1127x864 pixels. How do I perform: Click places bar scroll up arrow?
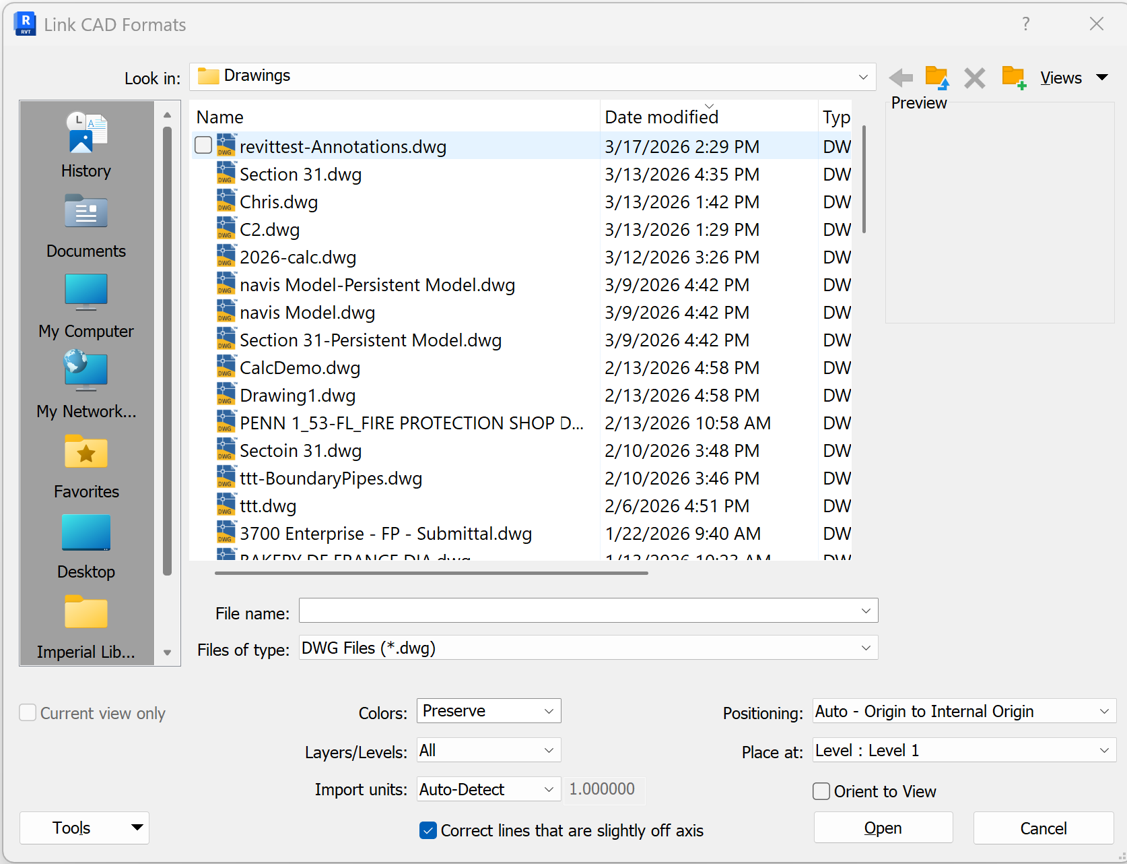[x=167, y=115]
